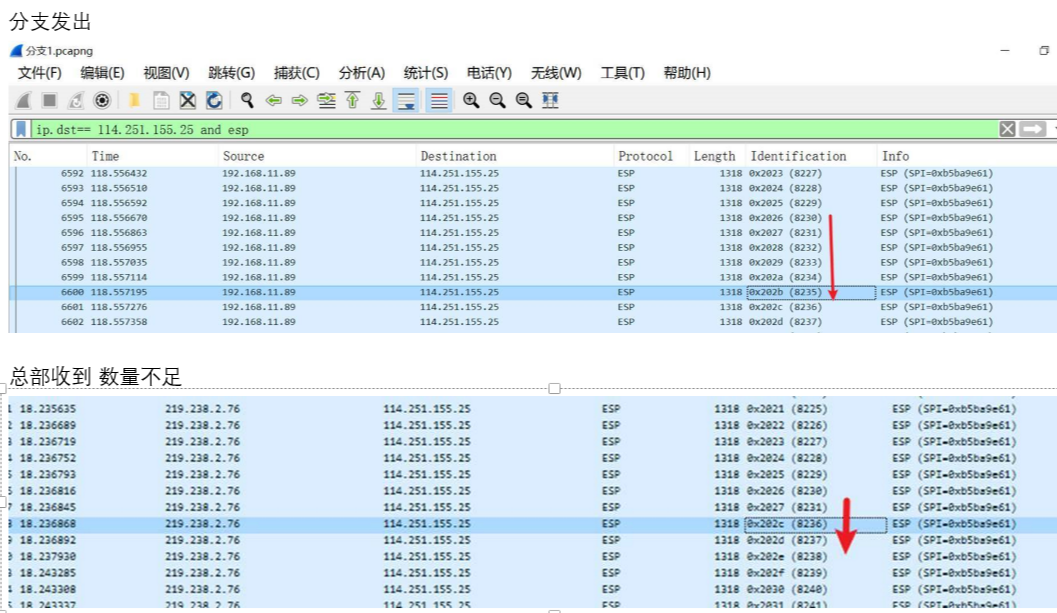Open the capture options gear icon
Viewport: 1057px width, 613px height.
(101, 100)
